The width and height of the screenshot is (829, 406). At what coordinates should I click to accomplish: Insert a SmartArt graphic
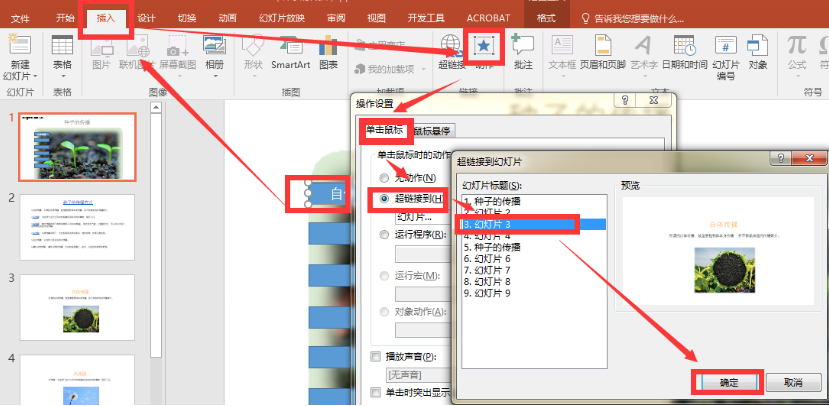point(290,46)
